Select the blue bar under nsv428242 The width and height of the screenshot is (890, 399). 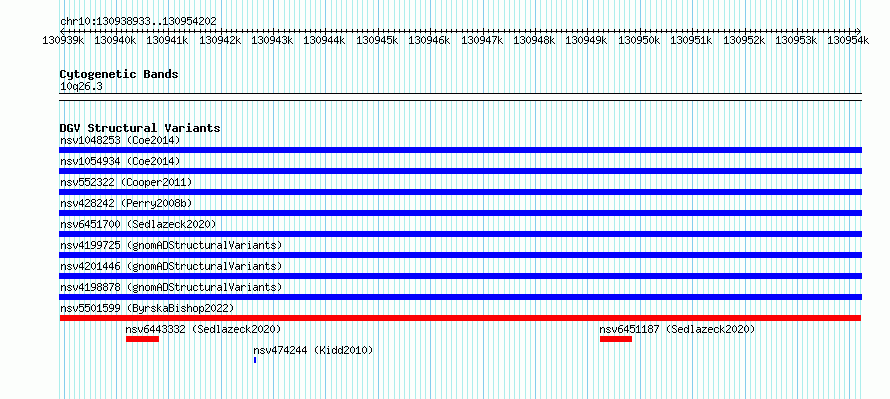460,213
